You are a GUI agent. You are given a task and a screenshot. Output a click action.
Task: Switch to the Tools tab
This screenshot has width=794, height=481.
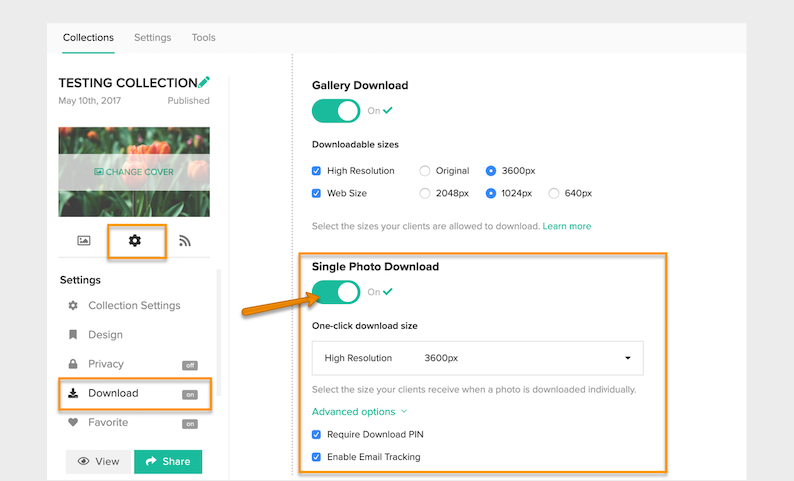(204, 37)
